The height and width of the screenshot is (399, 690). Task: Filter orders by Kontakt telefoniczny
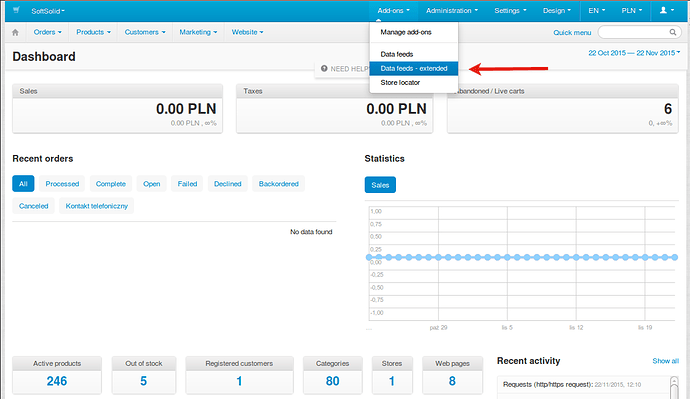[96, 206]
